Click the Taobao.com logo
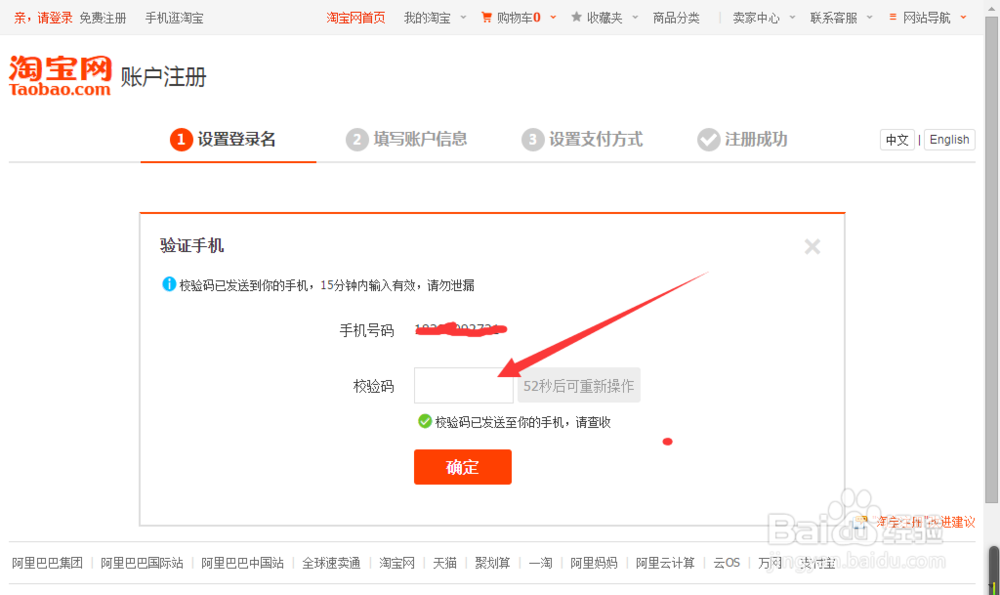Screen dimensions: 1000x595 click(x=60, y=76)
